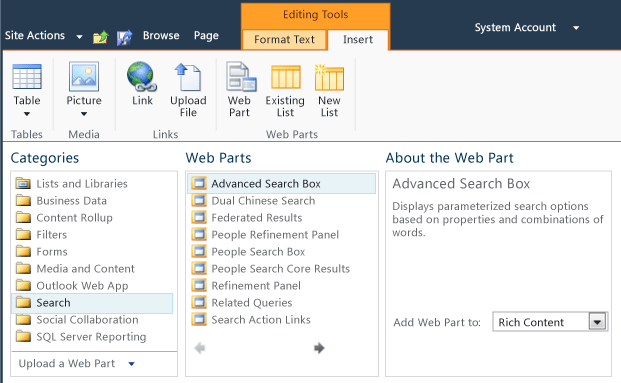Click the Web Part ribbon icon

click(241, 76)
